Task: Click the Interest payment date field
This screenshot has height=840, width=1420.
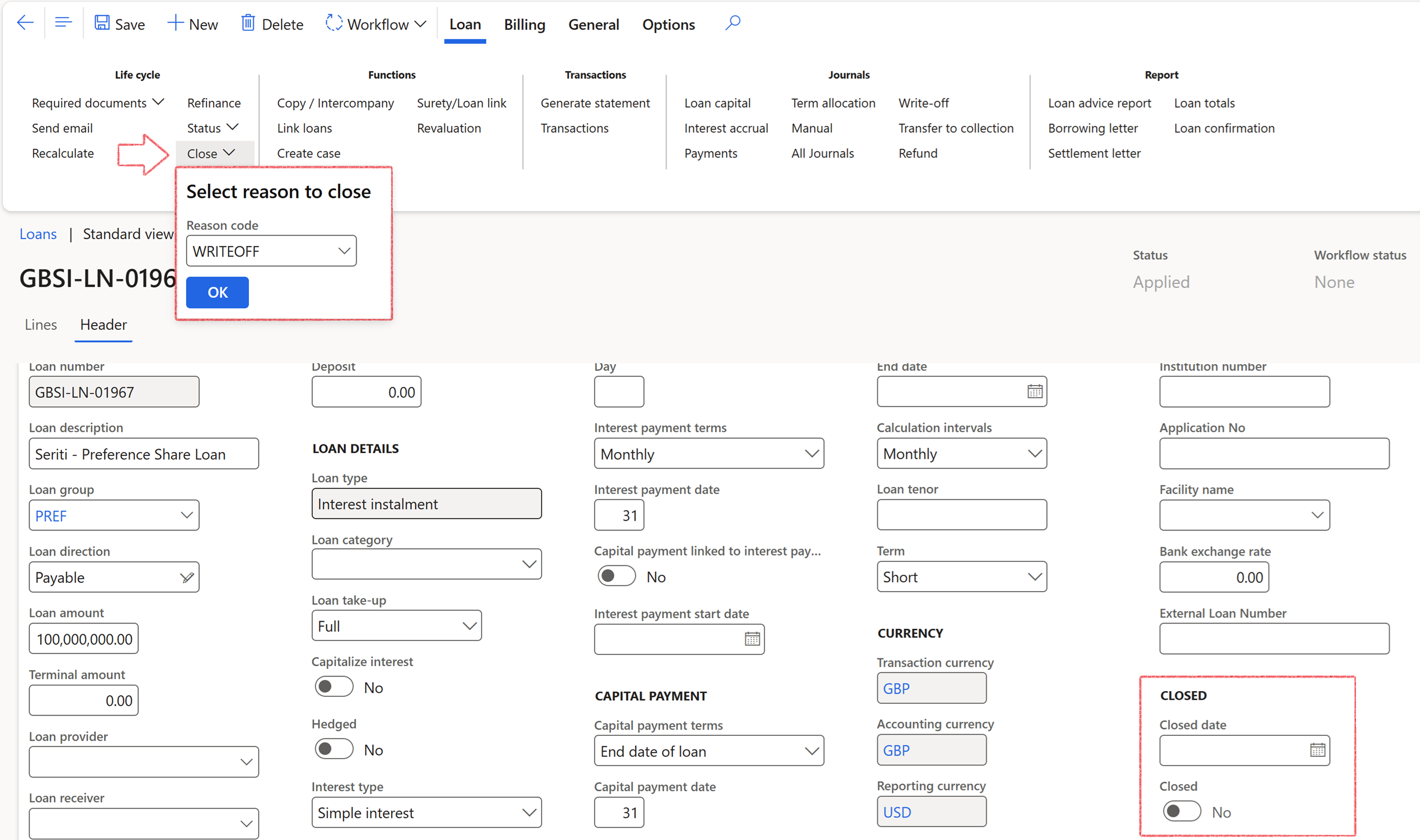Action: (x=619, y=515)
